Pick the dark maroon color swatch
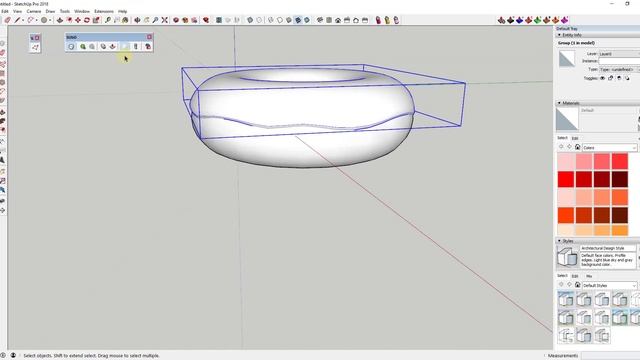The height and width of the screenshot is (360, 640). tap(620, 179)
